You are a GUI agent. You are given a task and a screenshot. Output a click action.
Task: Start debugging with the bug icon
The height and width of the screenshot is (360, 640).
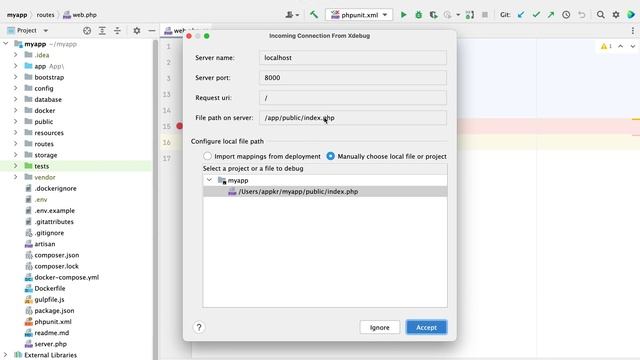pos(418,15)
